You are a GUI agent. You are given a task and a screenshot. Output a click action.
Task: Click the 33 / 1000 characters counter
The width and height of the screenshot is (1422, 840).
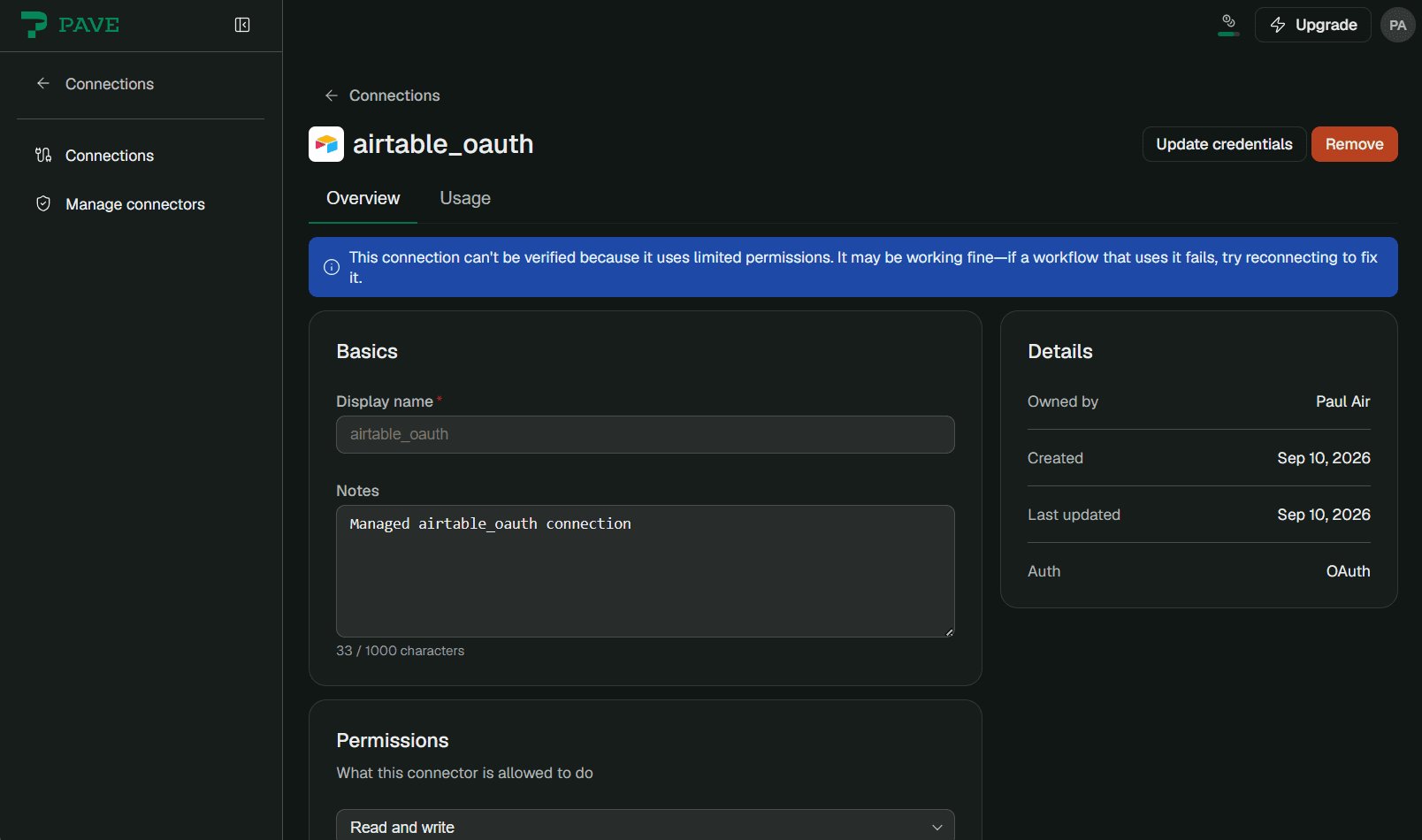pyautogui.click(x=400, y=651)
